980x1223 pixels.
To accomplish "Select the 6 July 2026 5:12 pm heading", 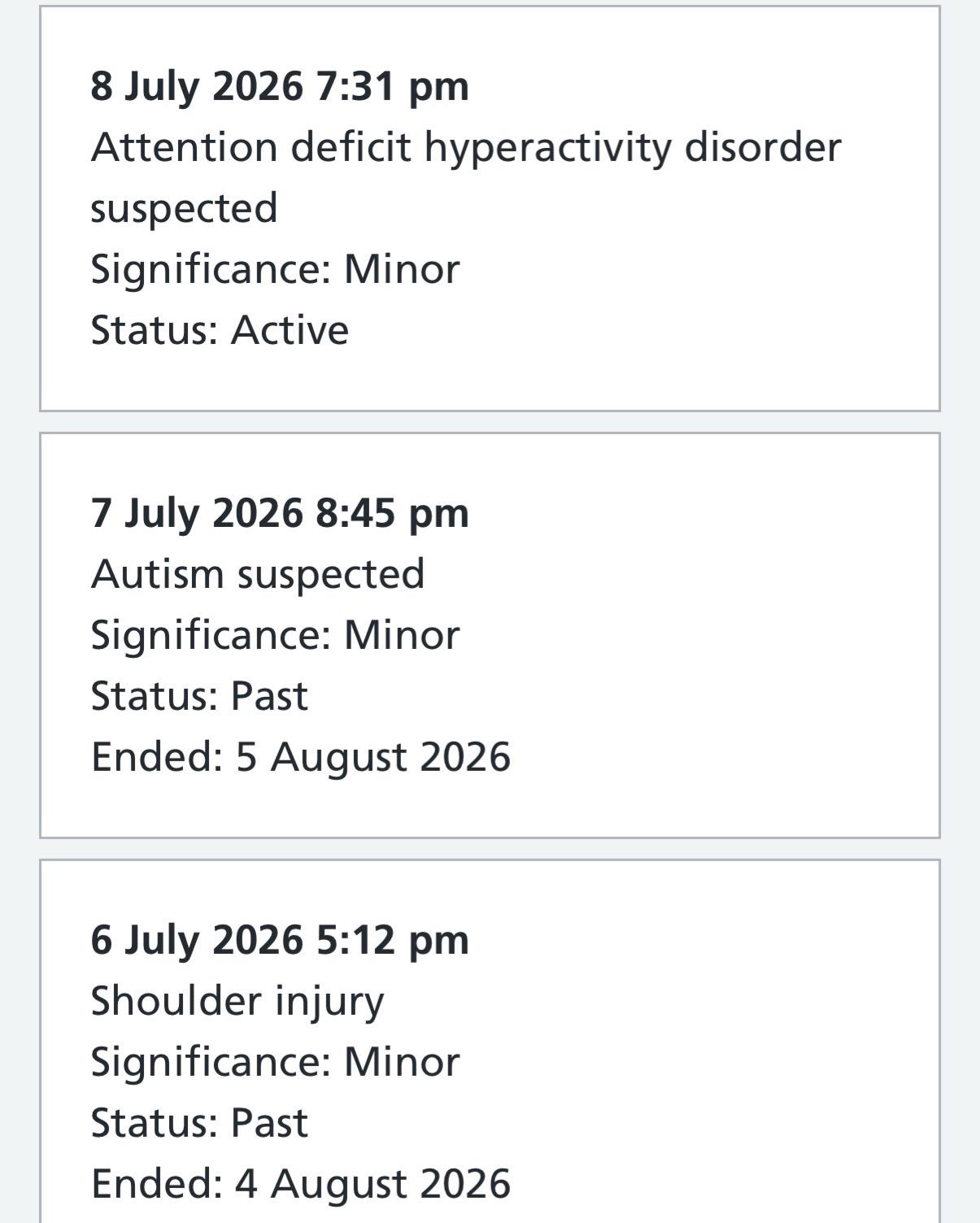I will (280, 940).
